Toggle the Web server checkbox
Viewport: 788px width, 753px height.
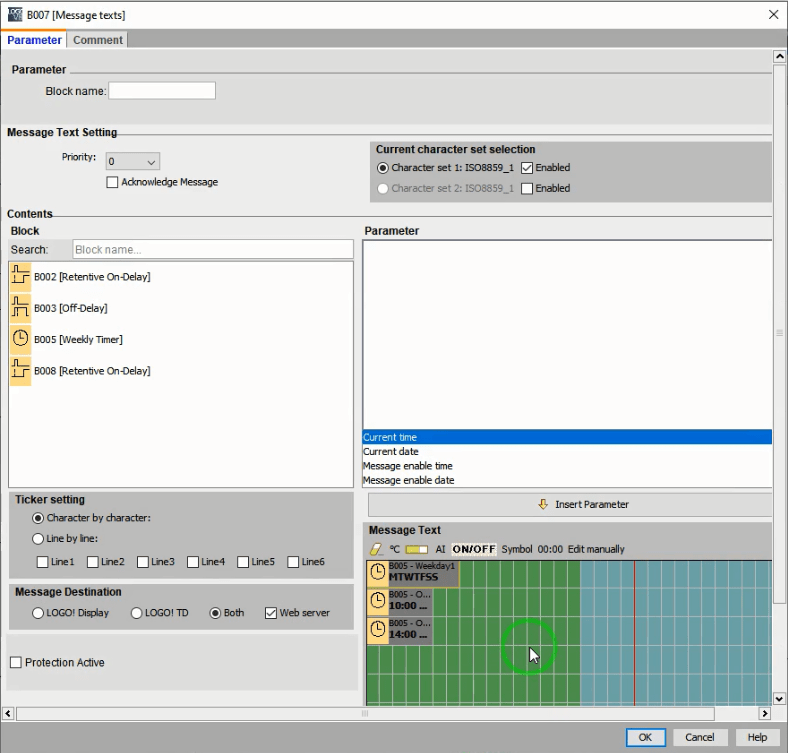tap(271, 613)
